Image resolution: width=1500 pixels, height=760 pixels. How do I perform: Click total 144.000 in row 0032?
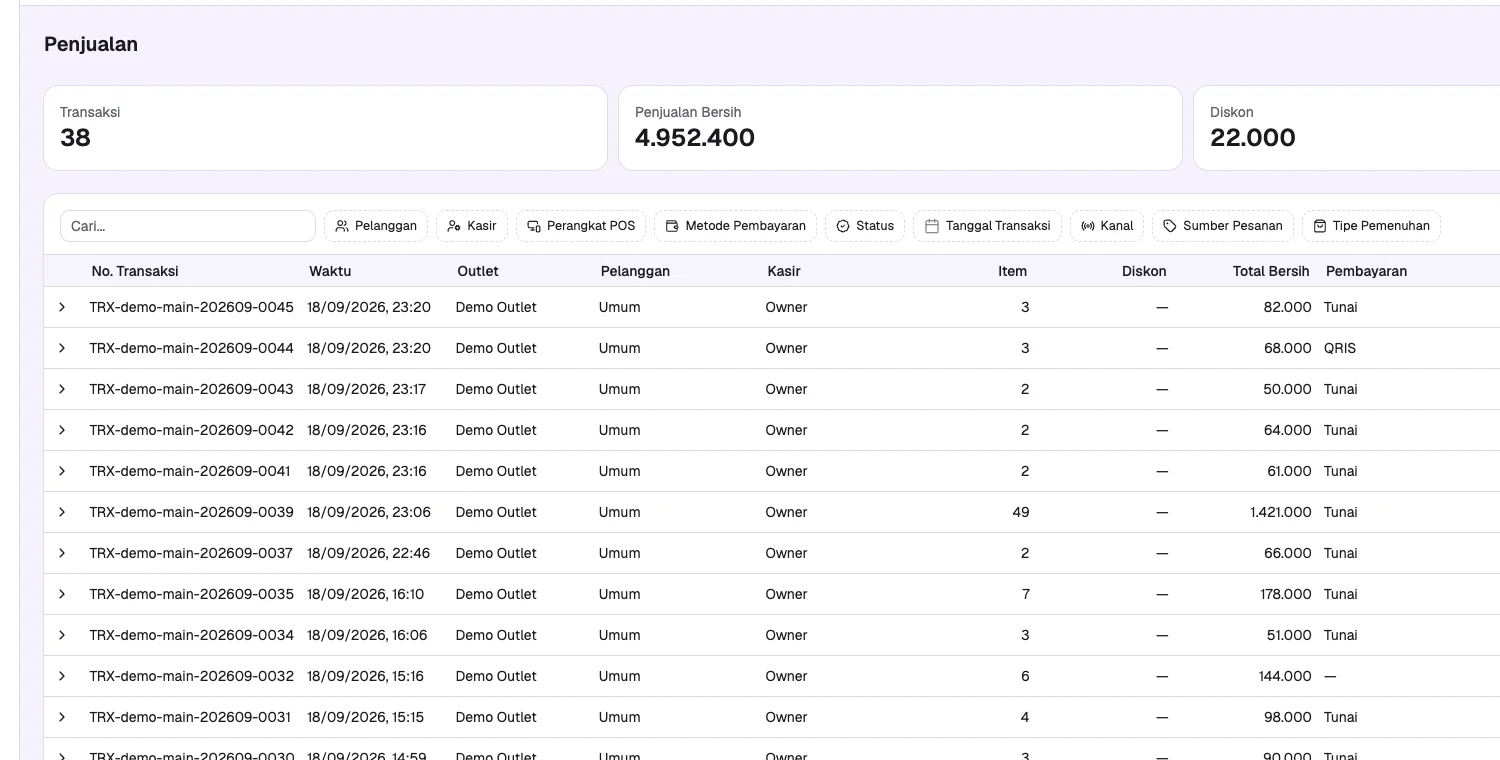[x=1285, y=676]
